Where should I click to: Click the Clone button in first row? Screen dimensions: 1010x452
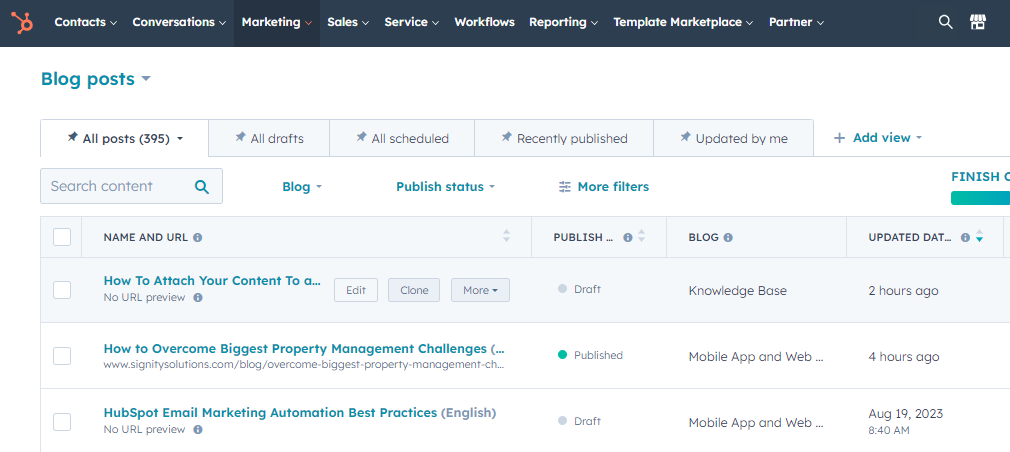click(x=414, y=290)
